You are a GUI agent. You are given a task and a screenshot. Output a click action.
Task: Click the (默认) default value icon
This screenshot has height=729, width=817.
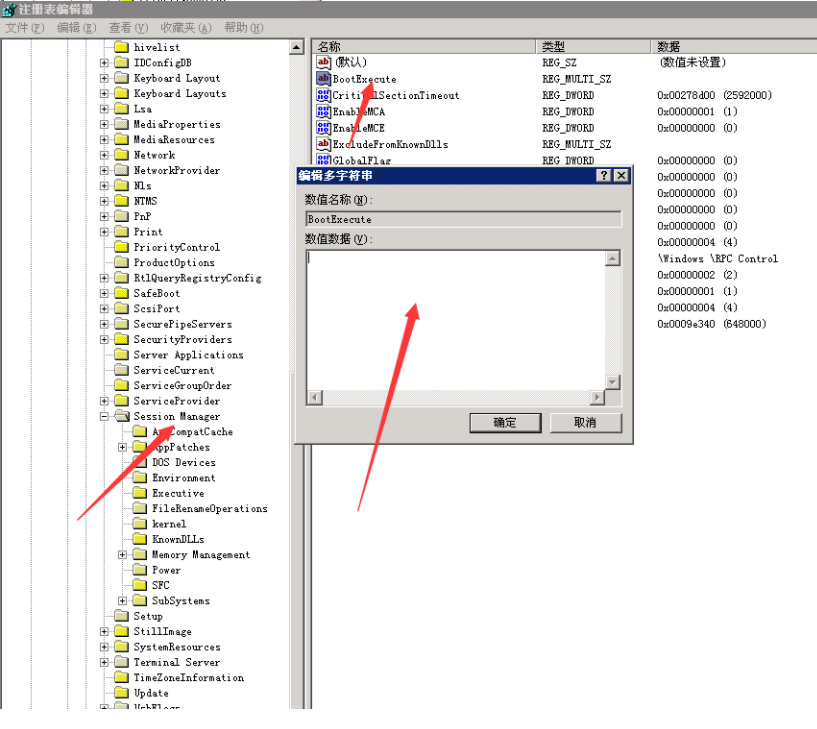point(323,62)
